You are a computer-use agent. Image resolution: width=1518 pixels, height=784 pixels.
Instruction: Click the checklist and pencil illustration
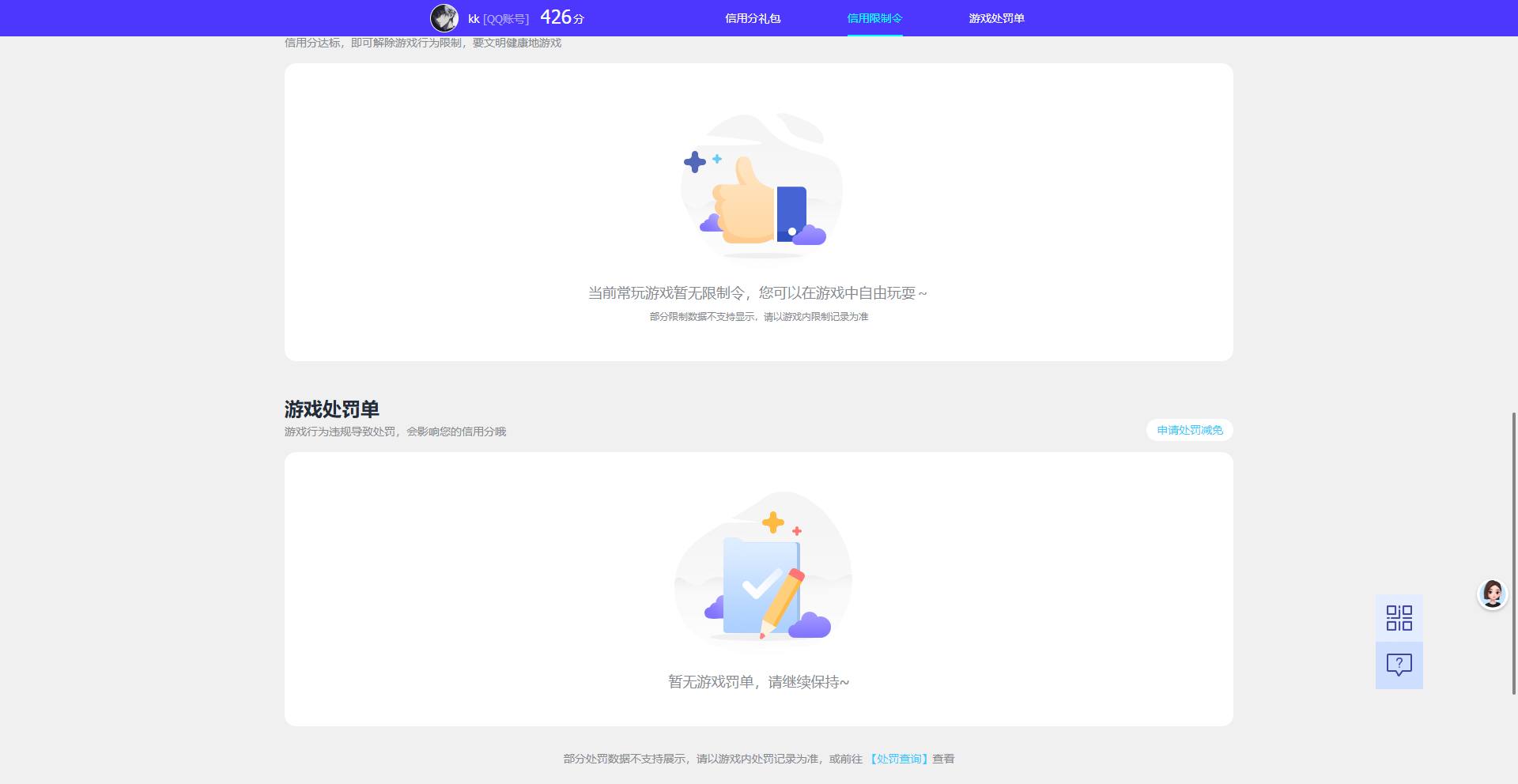(x=763, y=569)
